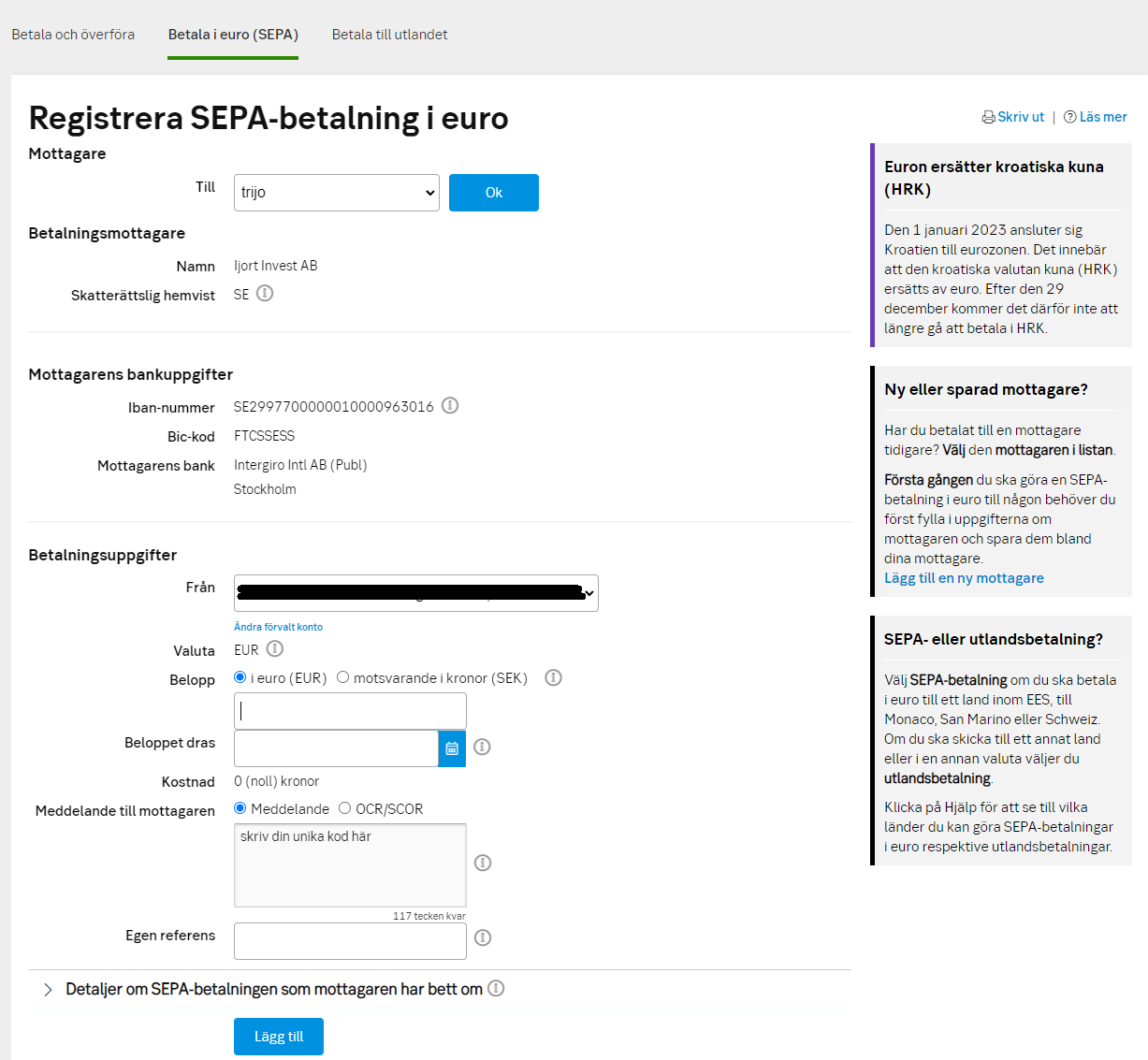
Task: Go to the 'Betala till utlandet' tab
Action: point(389,35)
